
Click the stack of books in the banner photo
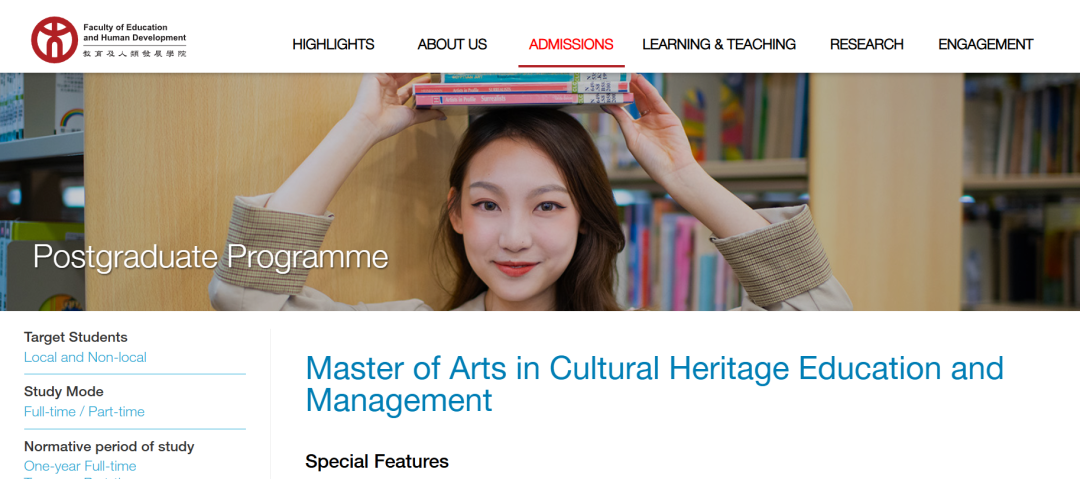coord(522,91)
